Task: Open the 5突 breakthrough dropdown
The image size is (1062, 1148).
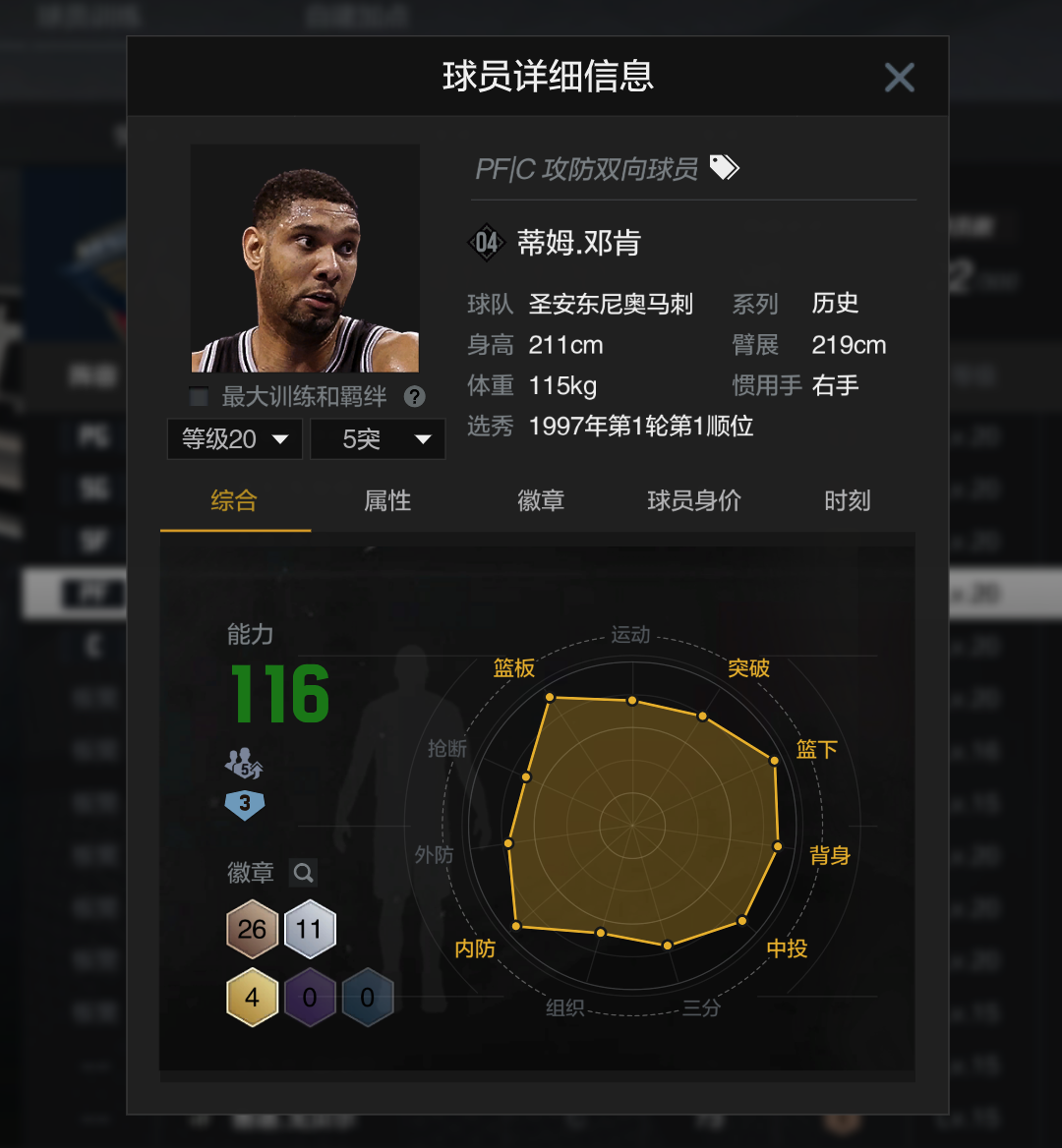Action: (x=378, y=439)
